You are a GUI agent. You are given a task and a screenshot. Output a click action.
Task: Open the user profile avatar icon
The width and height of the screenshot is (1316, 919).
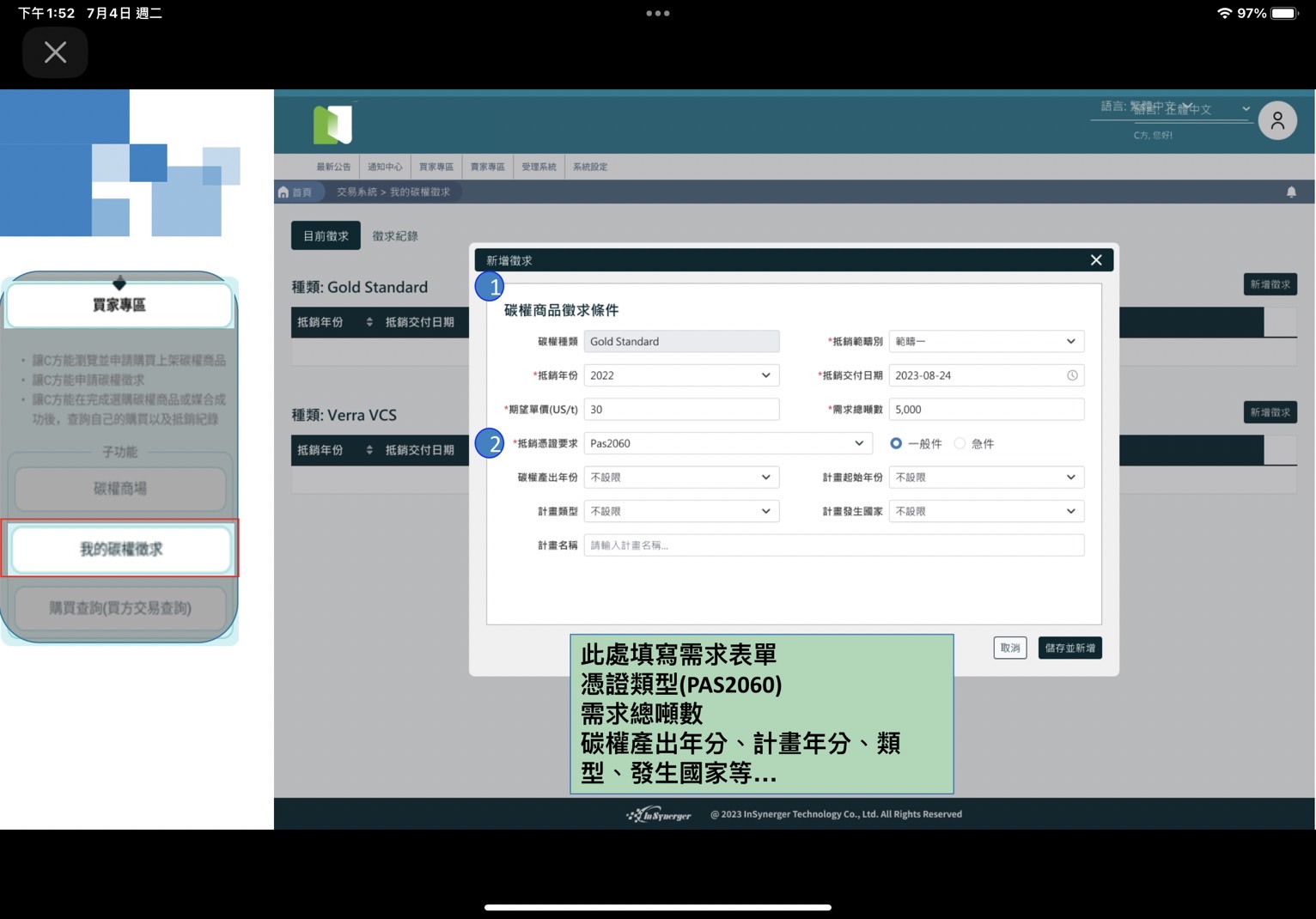pyautogui.click(x=1277, y=120)
